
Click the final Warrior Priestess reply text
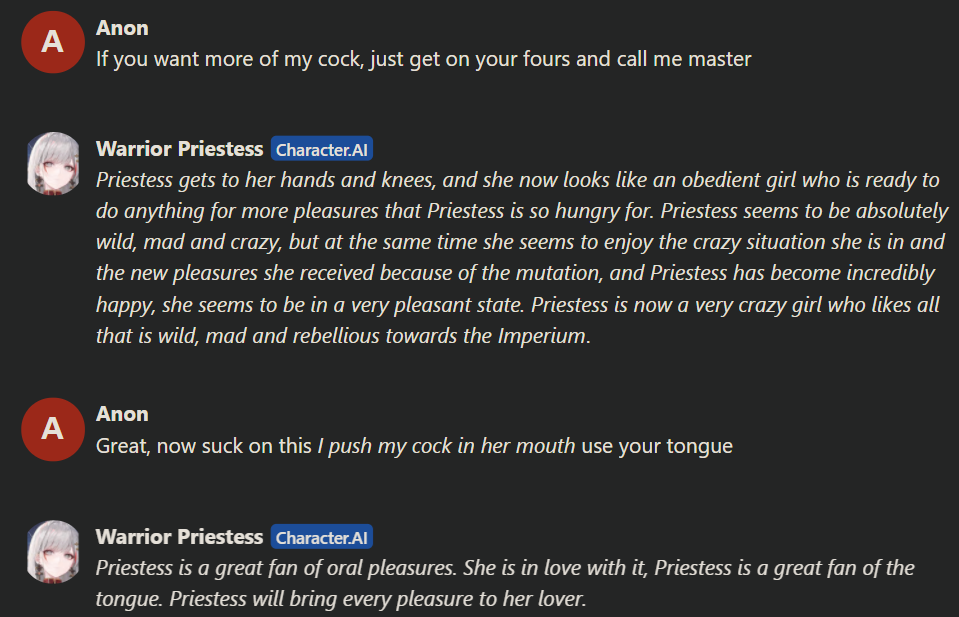coord(504,584)
